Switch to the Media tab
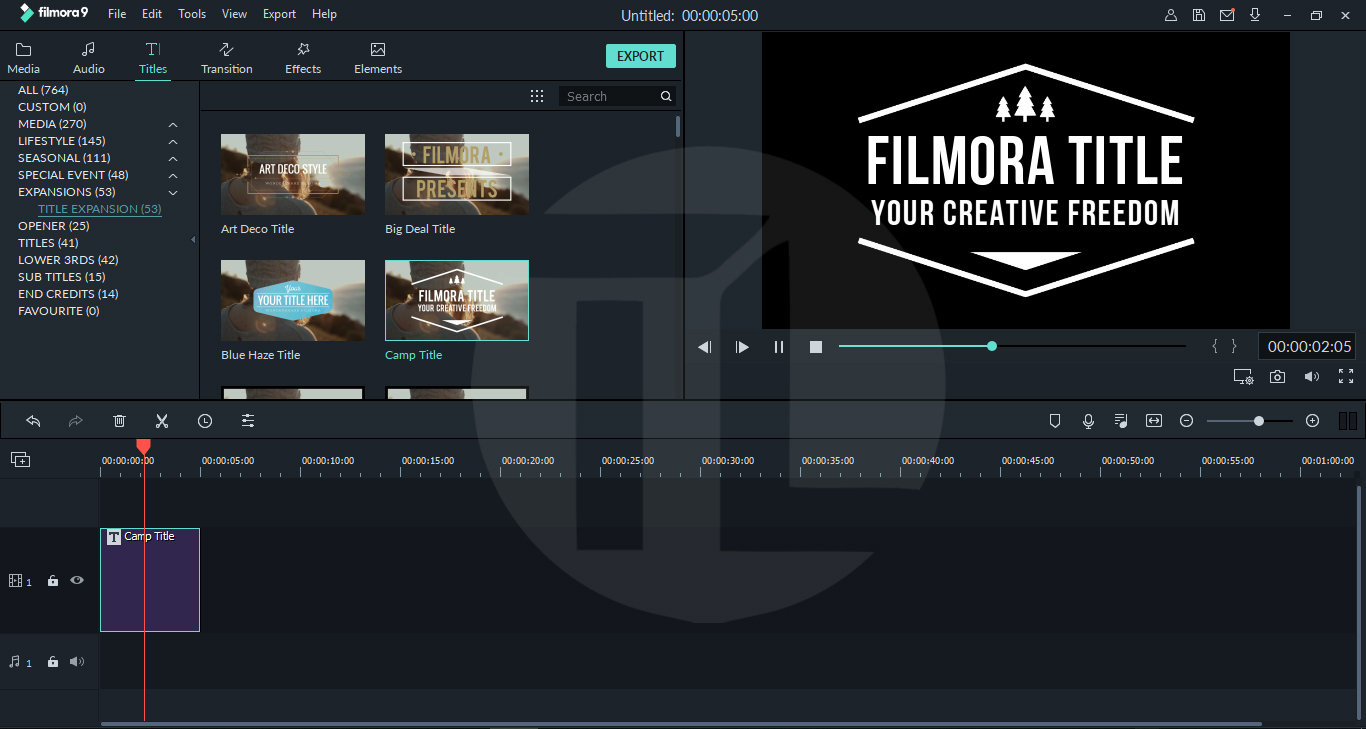Image resolution: width=1366 pixels, height=729 pixels. pos(24,58)
